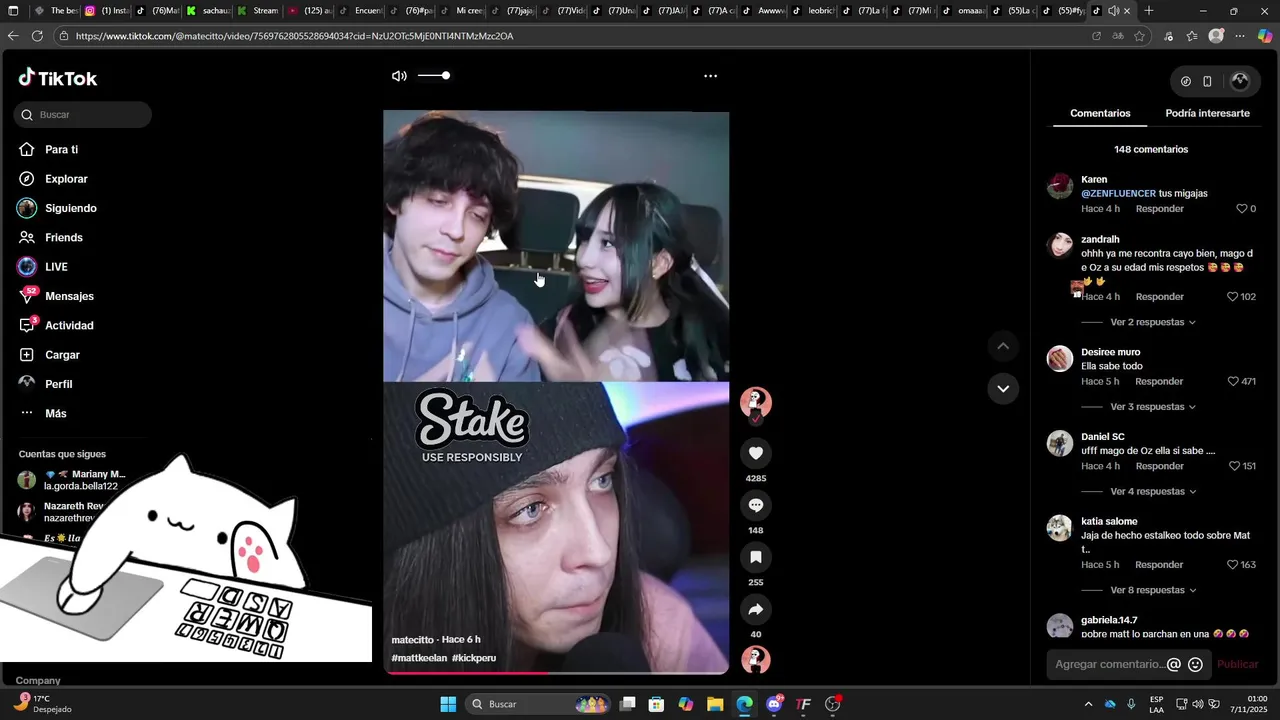Share the video using the arrow icon
Viewport: 1280px width, 720px height.
756,609
